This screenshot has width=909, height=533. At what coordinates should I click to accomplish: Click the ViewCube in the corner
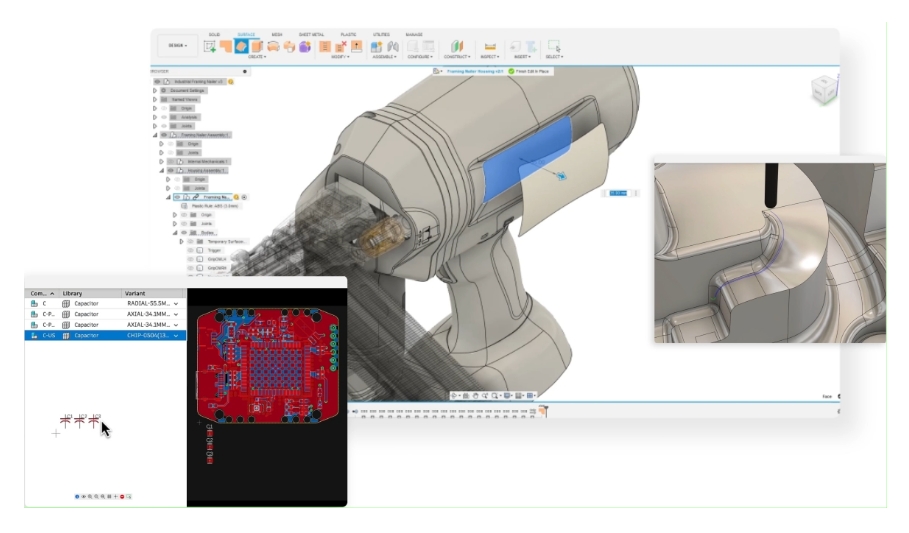(824, 90)
